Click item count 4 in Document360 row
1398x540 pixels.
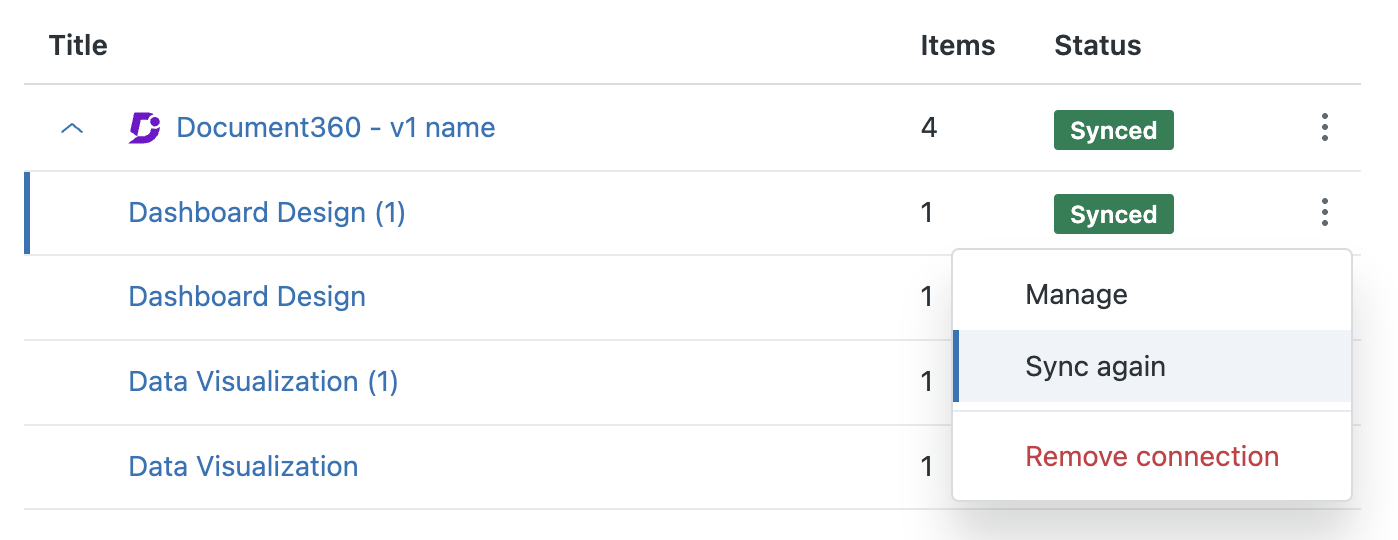pos(929,128)
